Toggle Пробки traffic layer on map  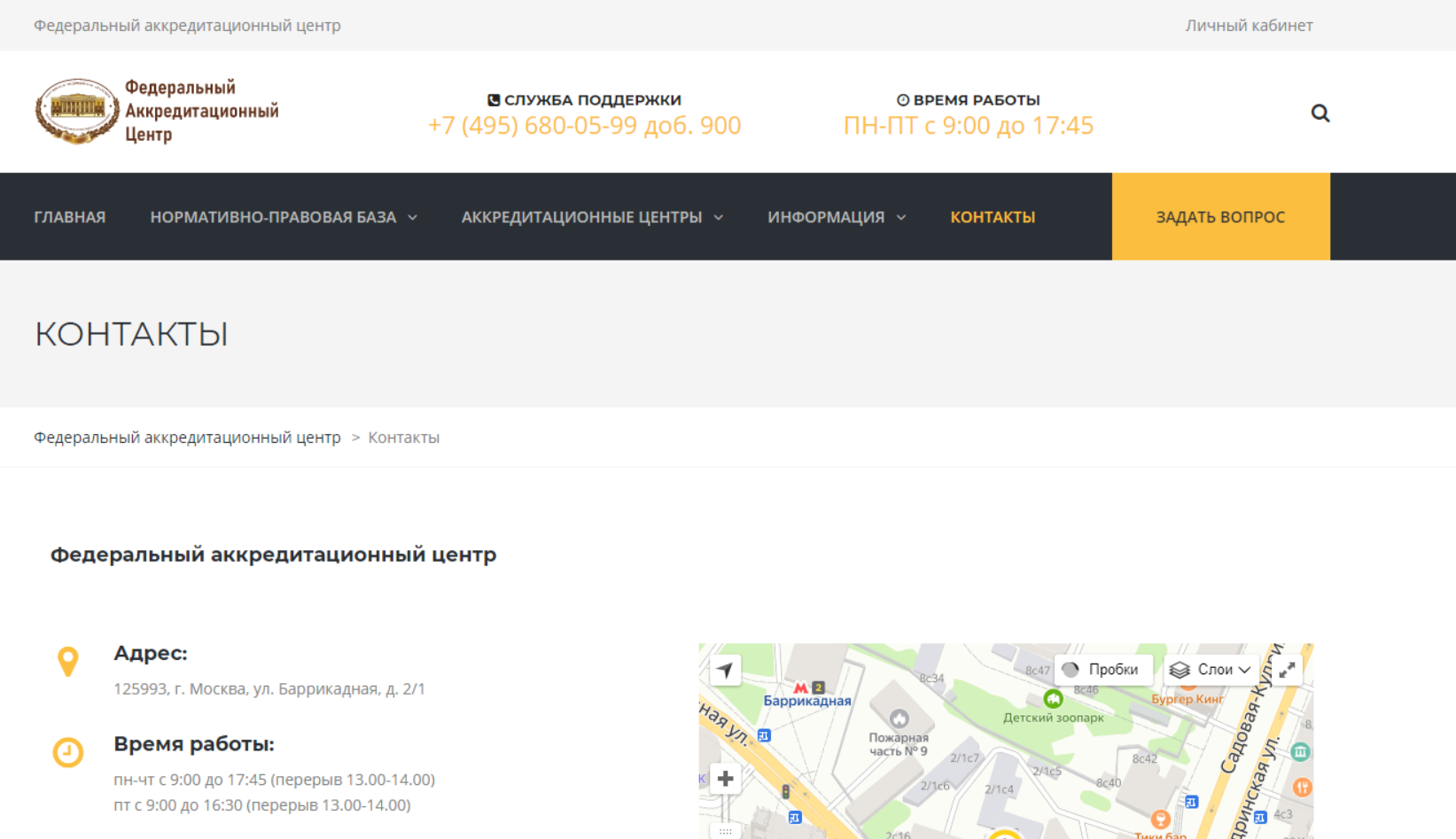tap(1102, 670)
